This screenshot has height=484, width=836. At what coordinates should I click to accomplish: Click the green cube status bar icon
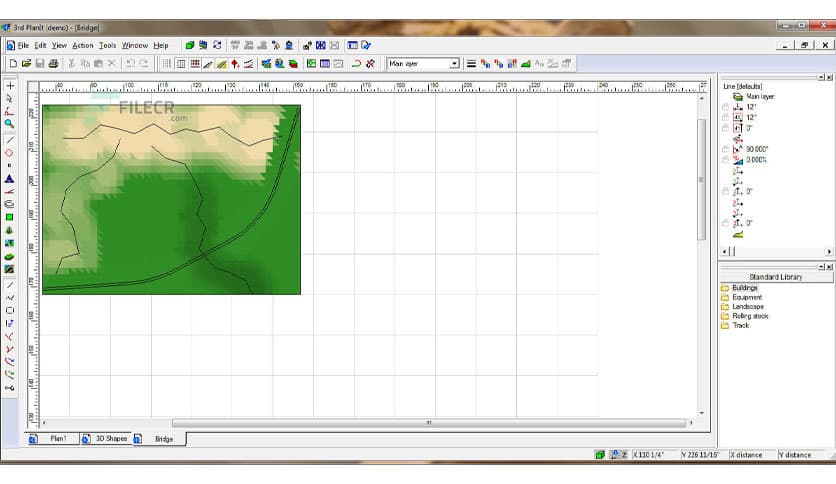coord(600,455)
